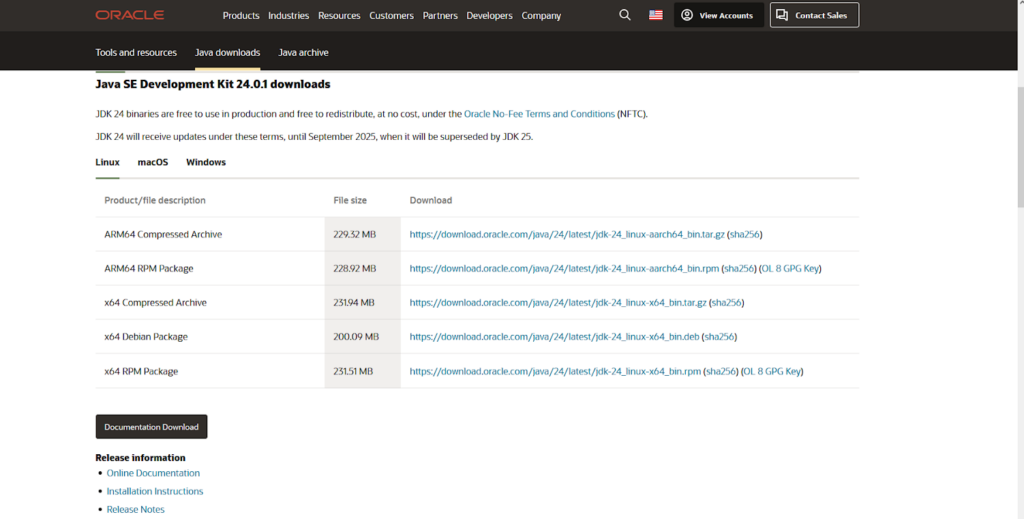
Task: Click the ARM64 RPM Package description cell
Action: tap(210, 268)
